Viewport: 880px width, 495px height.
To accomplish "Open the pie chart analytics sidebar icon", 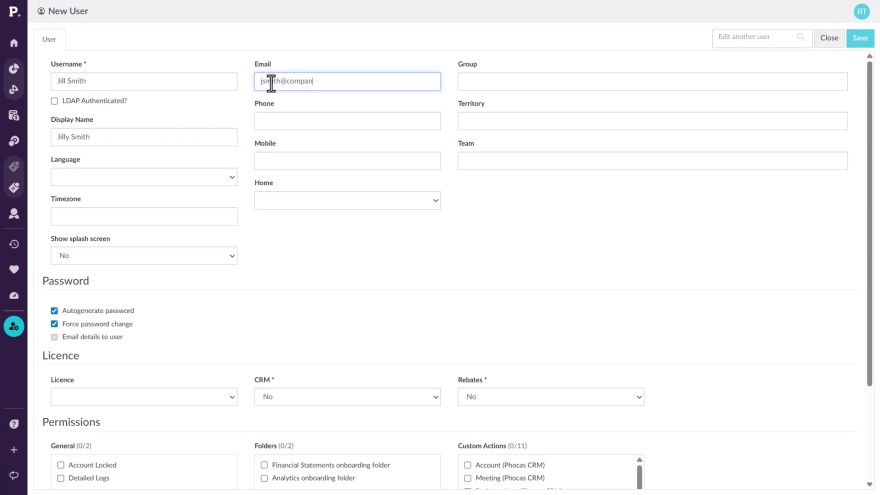I will 14,69.
